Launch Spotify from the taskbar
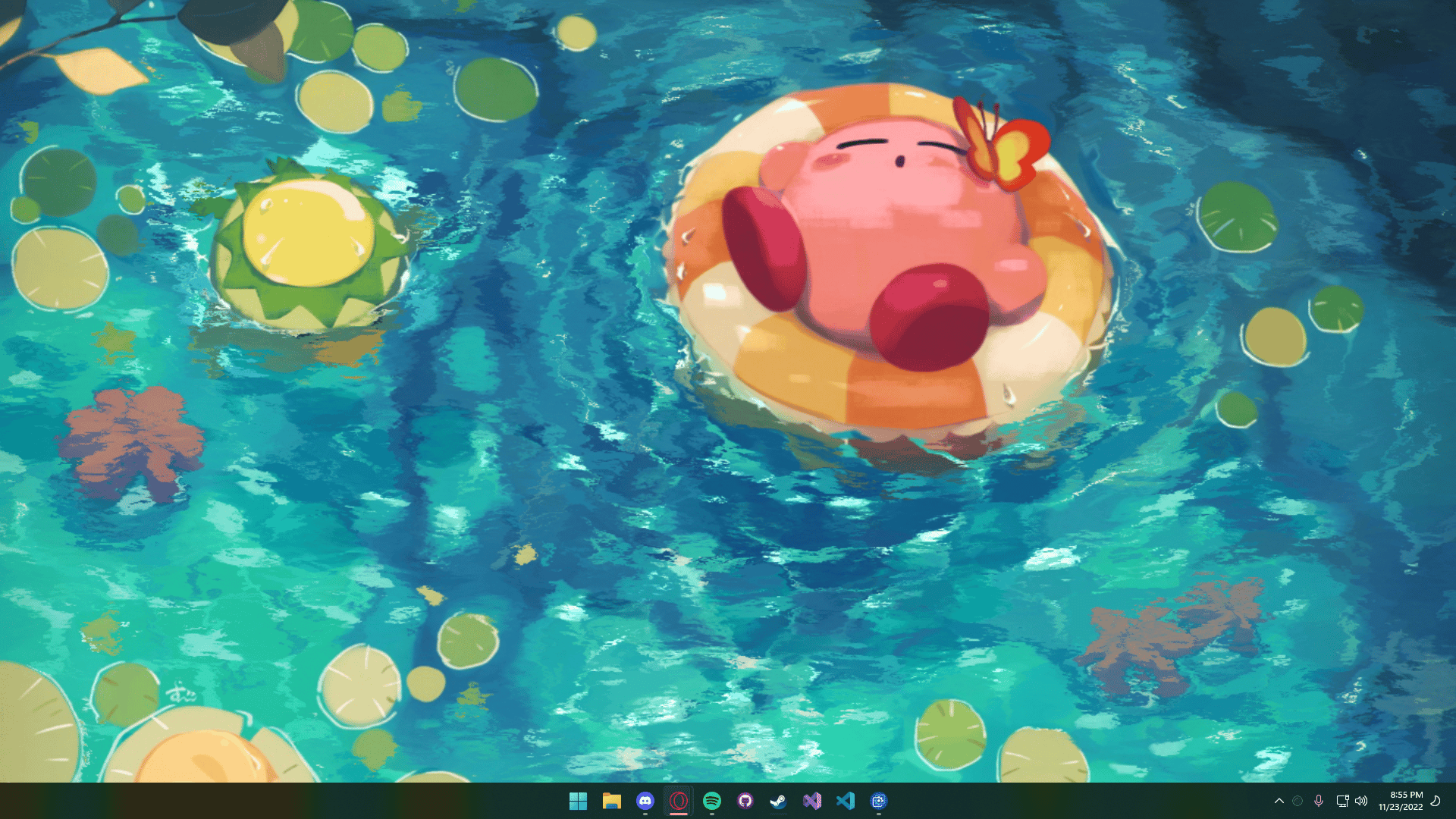 coord(713,800)
